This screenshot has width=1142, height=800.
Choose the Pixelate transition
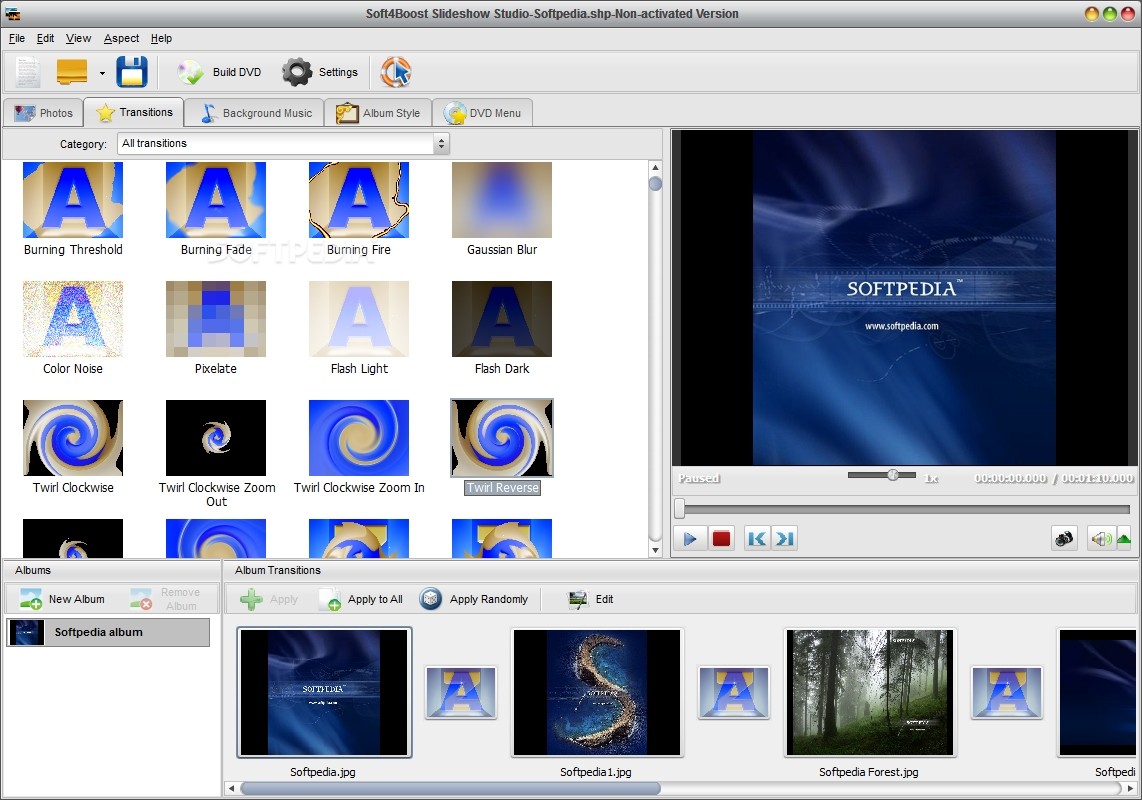tap(216, 328)
